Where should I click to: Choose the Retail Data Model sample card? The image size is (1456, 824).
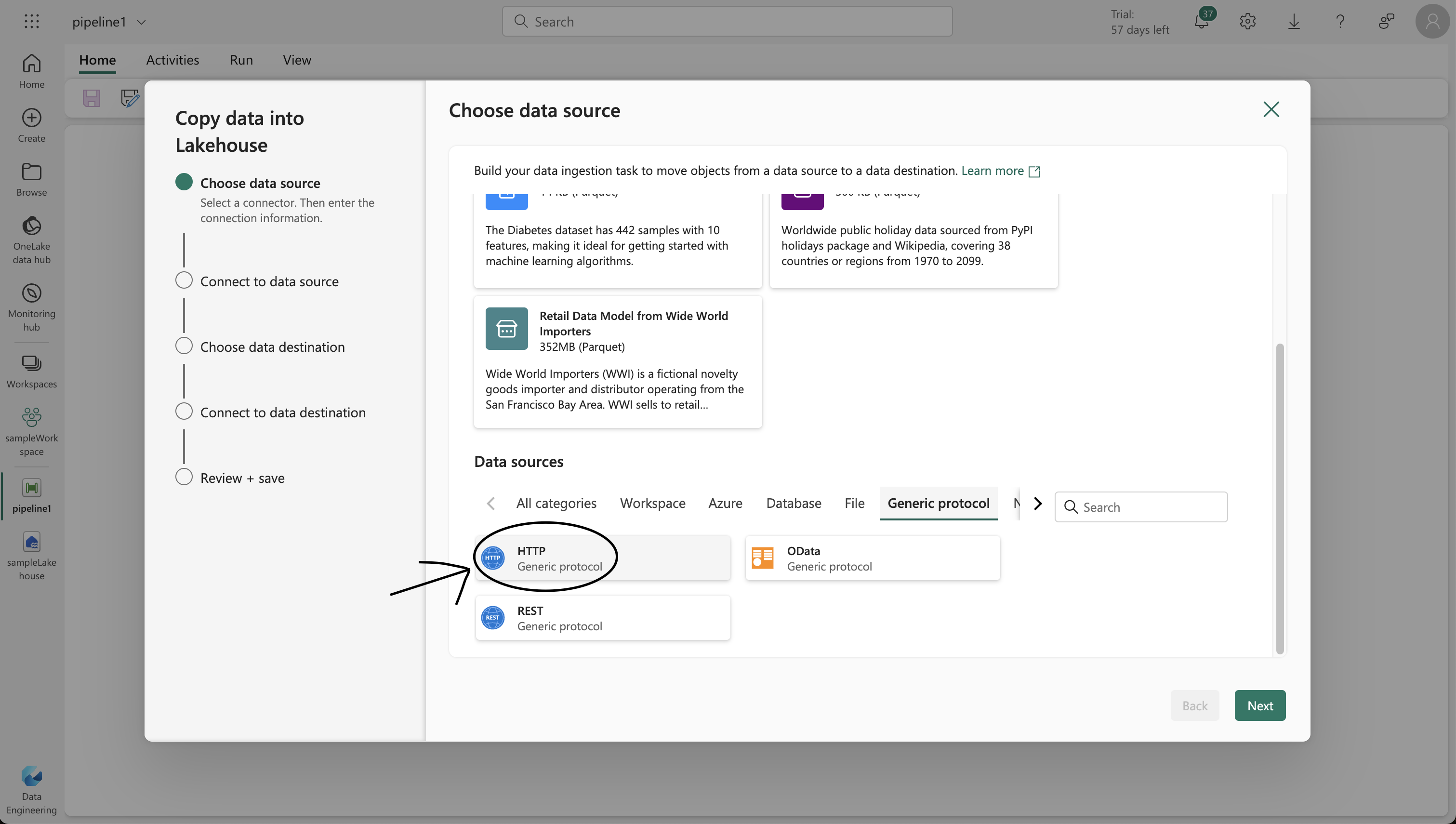point(618,361)
